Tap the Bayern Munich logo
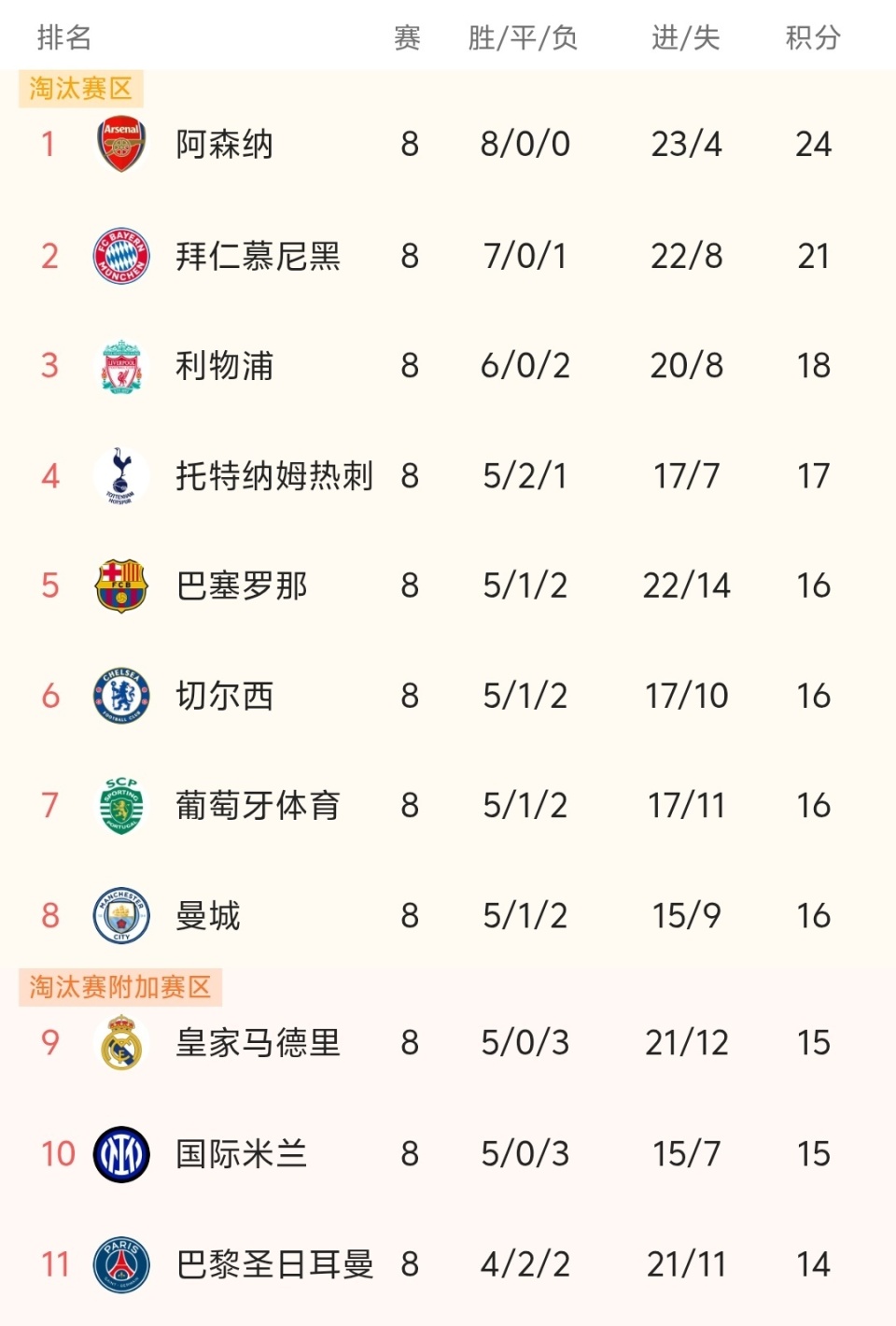896x1326 pixels. [x=121, y=256]
